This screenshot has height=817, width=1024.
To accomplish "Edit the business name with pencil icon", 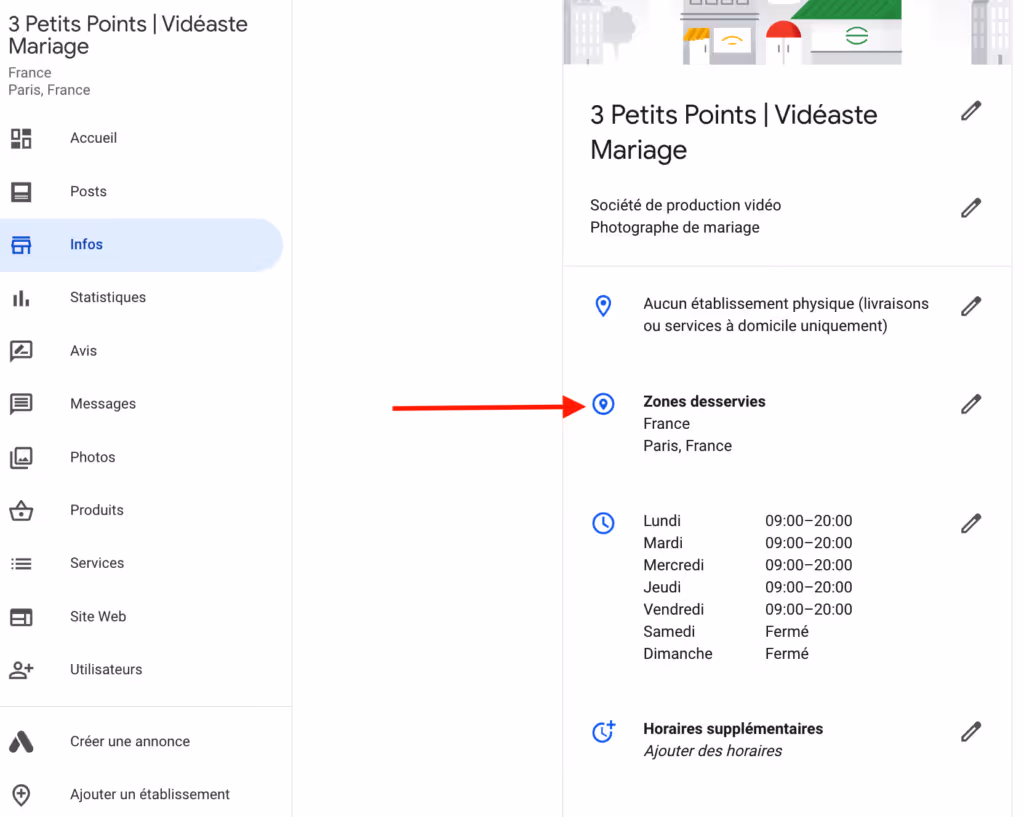I will [971, 111].
